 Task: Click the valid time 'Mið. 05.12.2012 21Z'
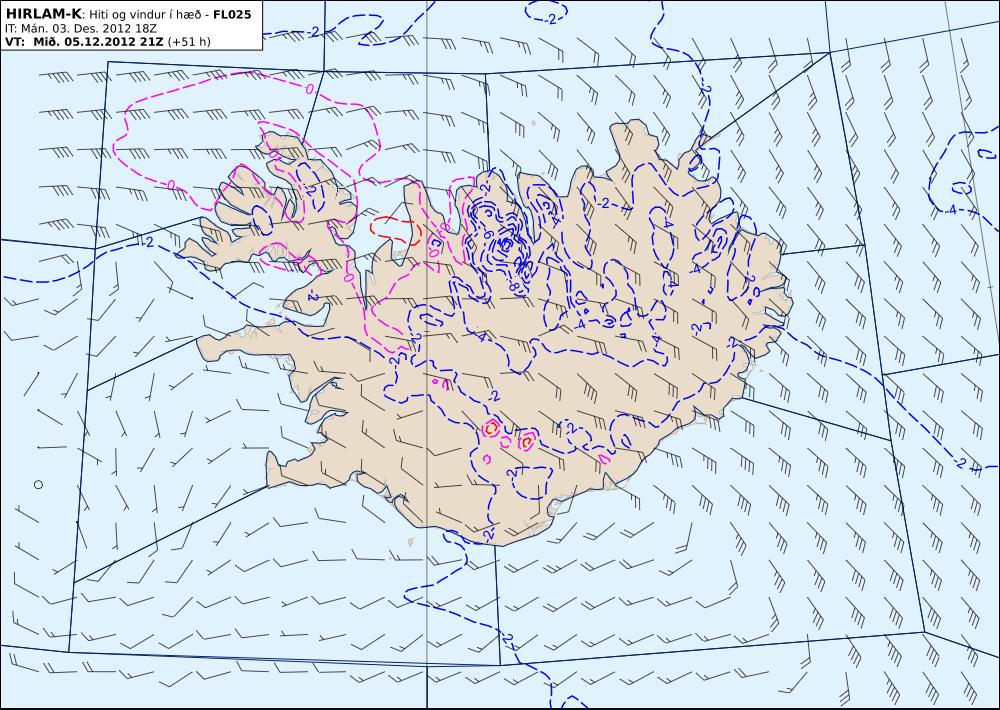[98, 41]
